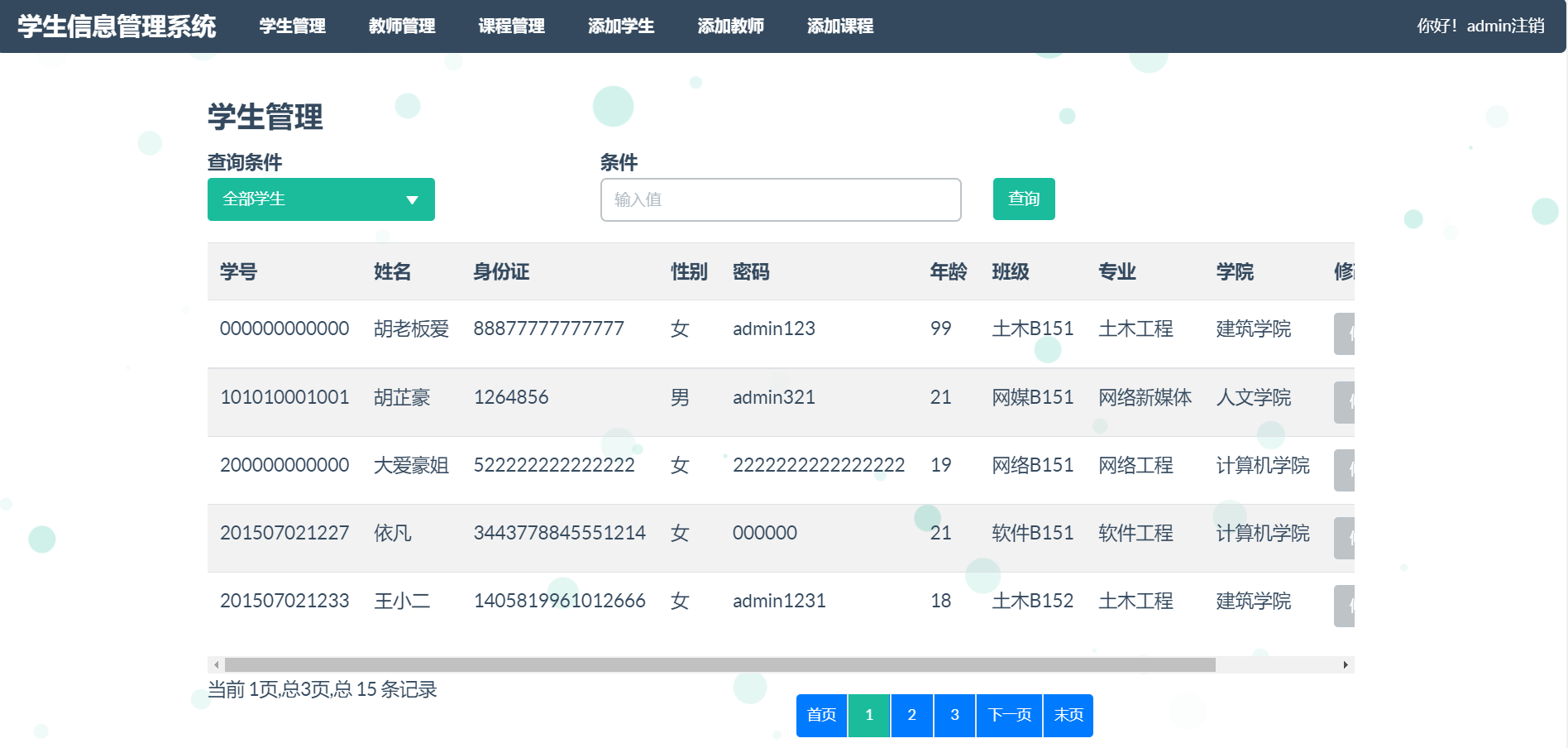
Task: Click the 注销 logout link
Action: point(1527,26)
